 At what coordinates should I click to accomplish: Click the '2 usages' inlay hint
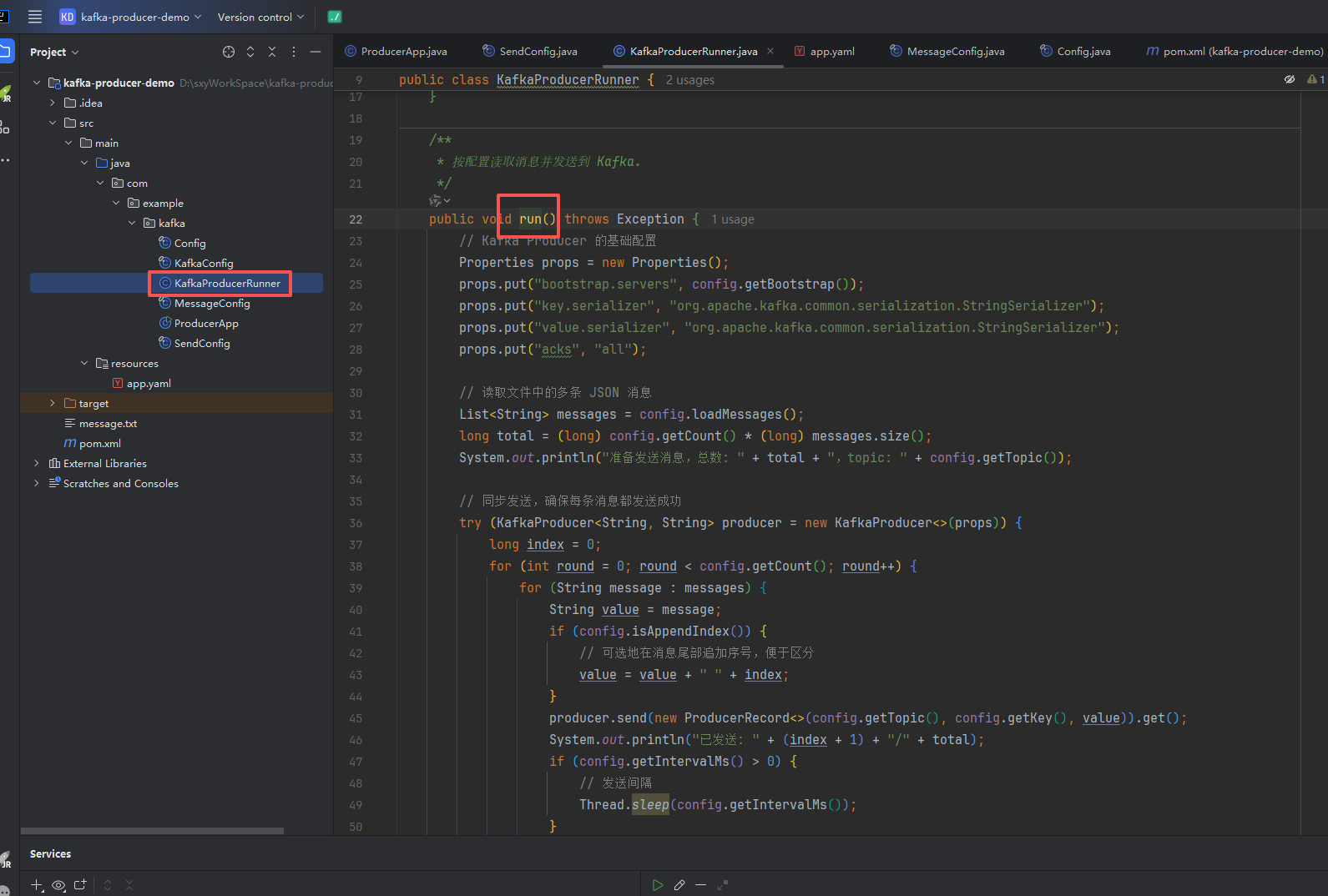[690, 80]
